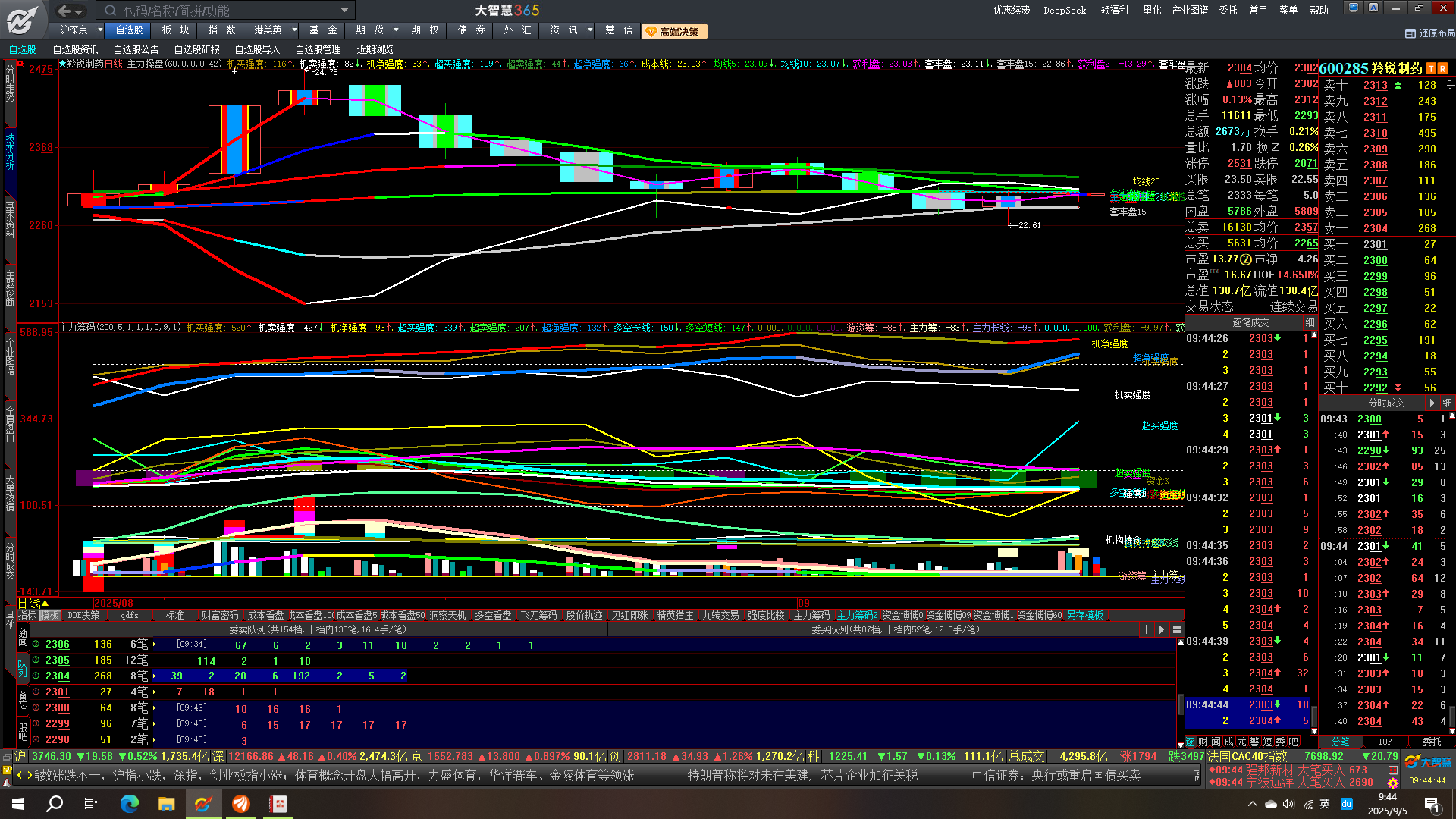Click the clock icon next to price 2306

36,644
